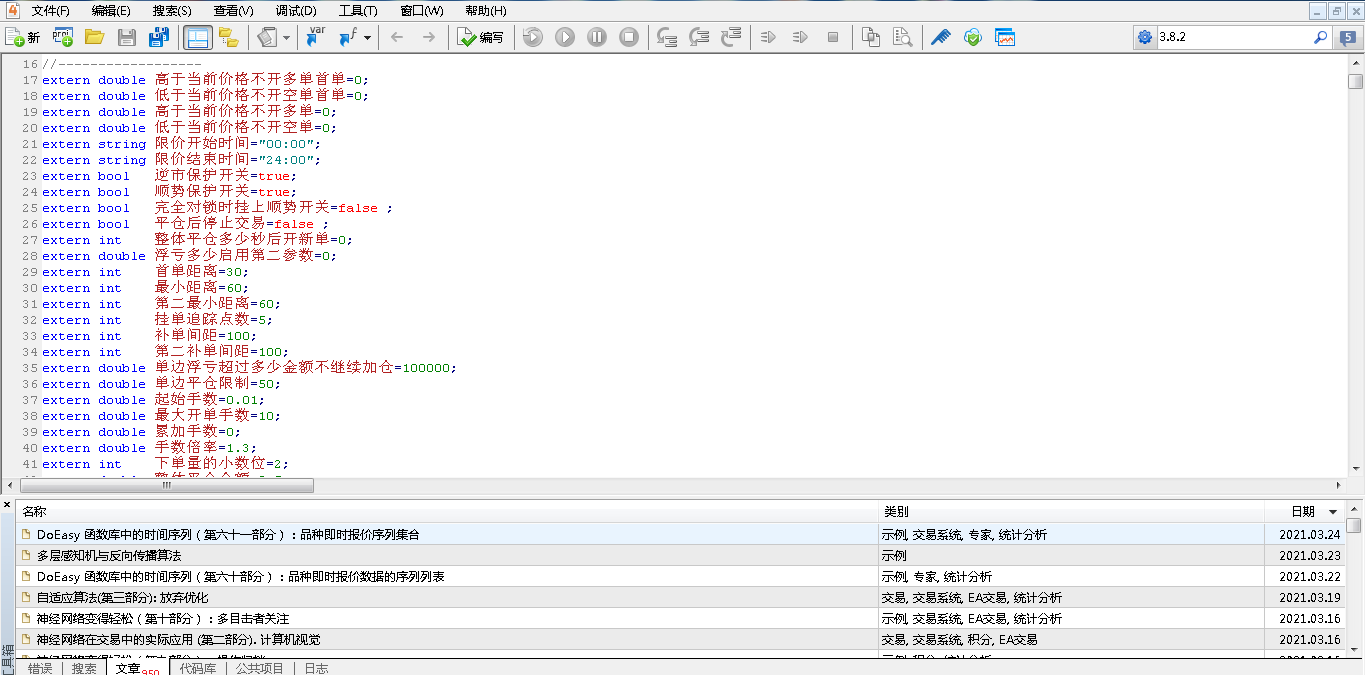Sort articles by the 名称 column header

(447, 511)
